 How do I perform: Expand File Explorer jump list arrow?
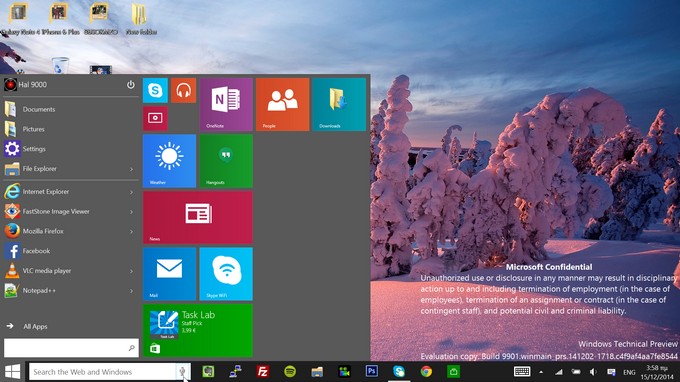[131, 169]
